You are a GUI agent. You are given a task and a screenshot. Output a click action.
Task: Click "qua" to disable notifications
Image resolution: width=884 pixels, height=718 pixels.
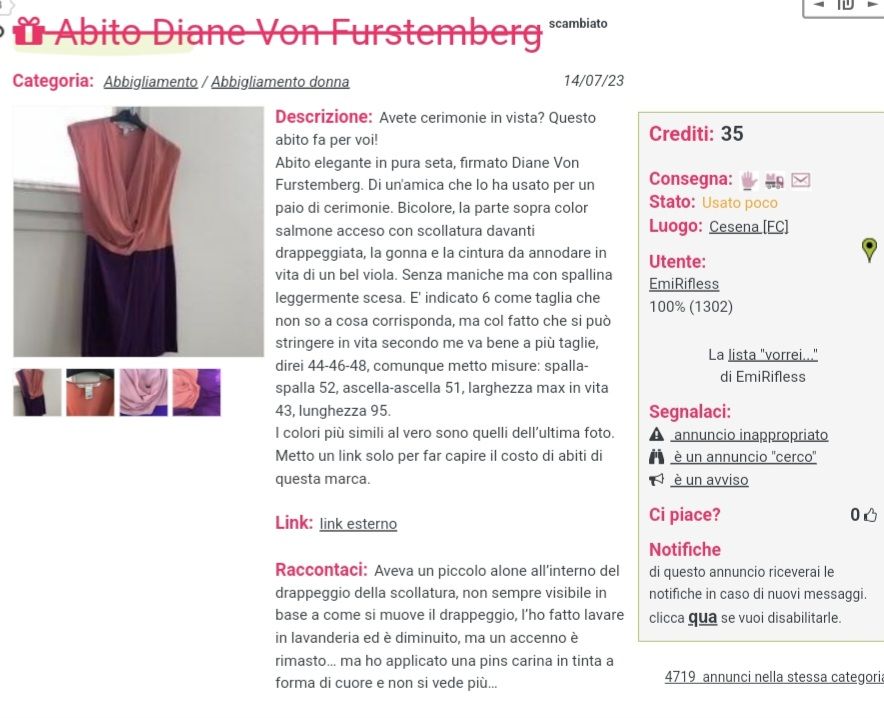click(x=702, y=618)
